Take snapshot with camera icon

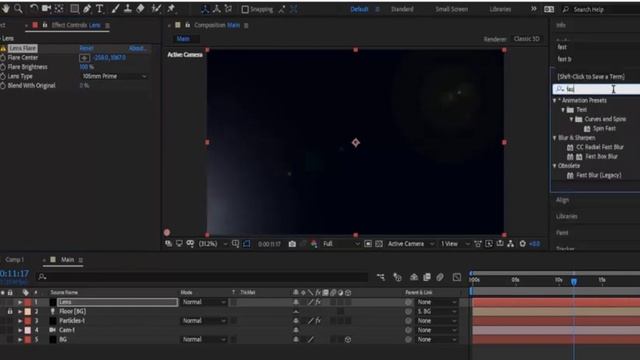tap(292, 244)
